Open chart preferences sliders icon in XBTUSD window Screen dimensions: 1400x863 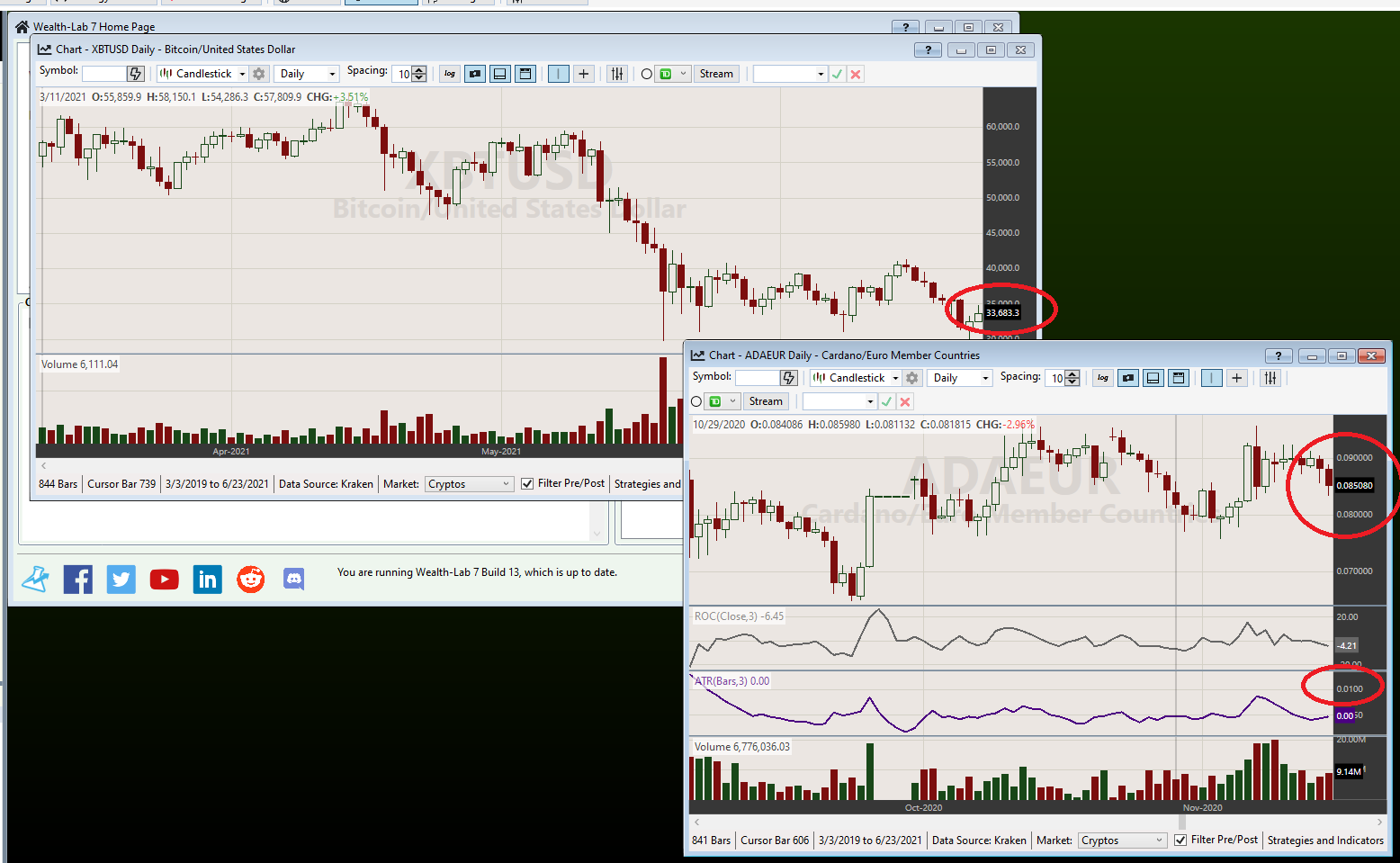coord(617,74)
